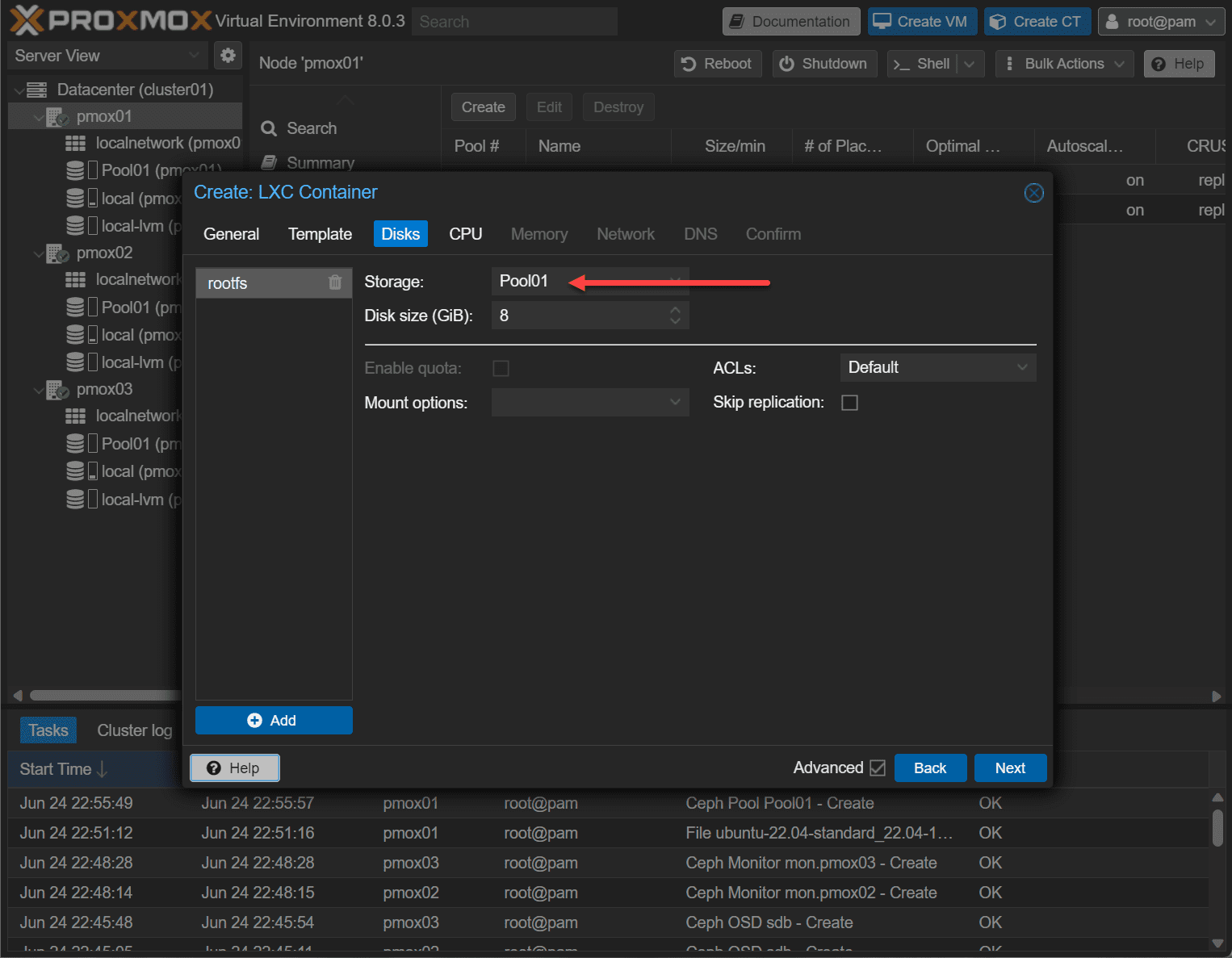The height and width of the screenshot is (958, 1232).
Task: Increase disk size with up stepper arrow
Action: point(675,310)
